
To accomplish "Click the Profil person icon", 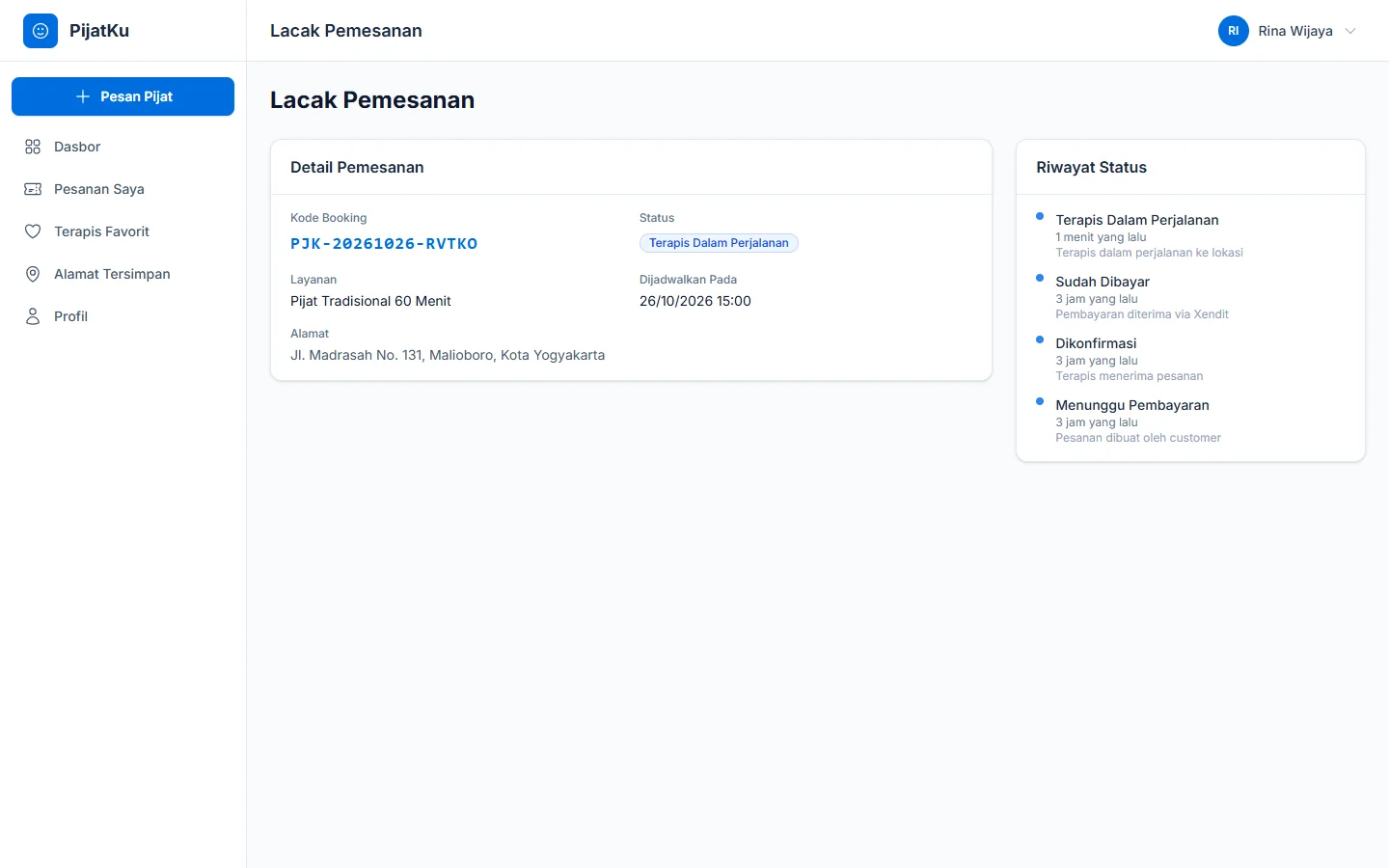I will pos(33,316).
